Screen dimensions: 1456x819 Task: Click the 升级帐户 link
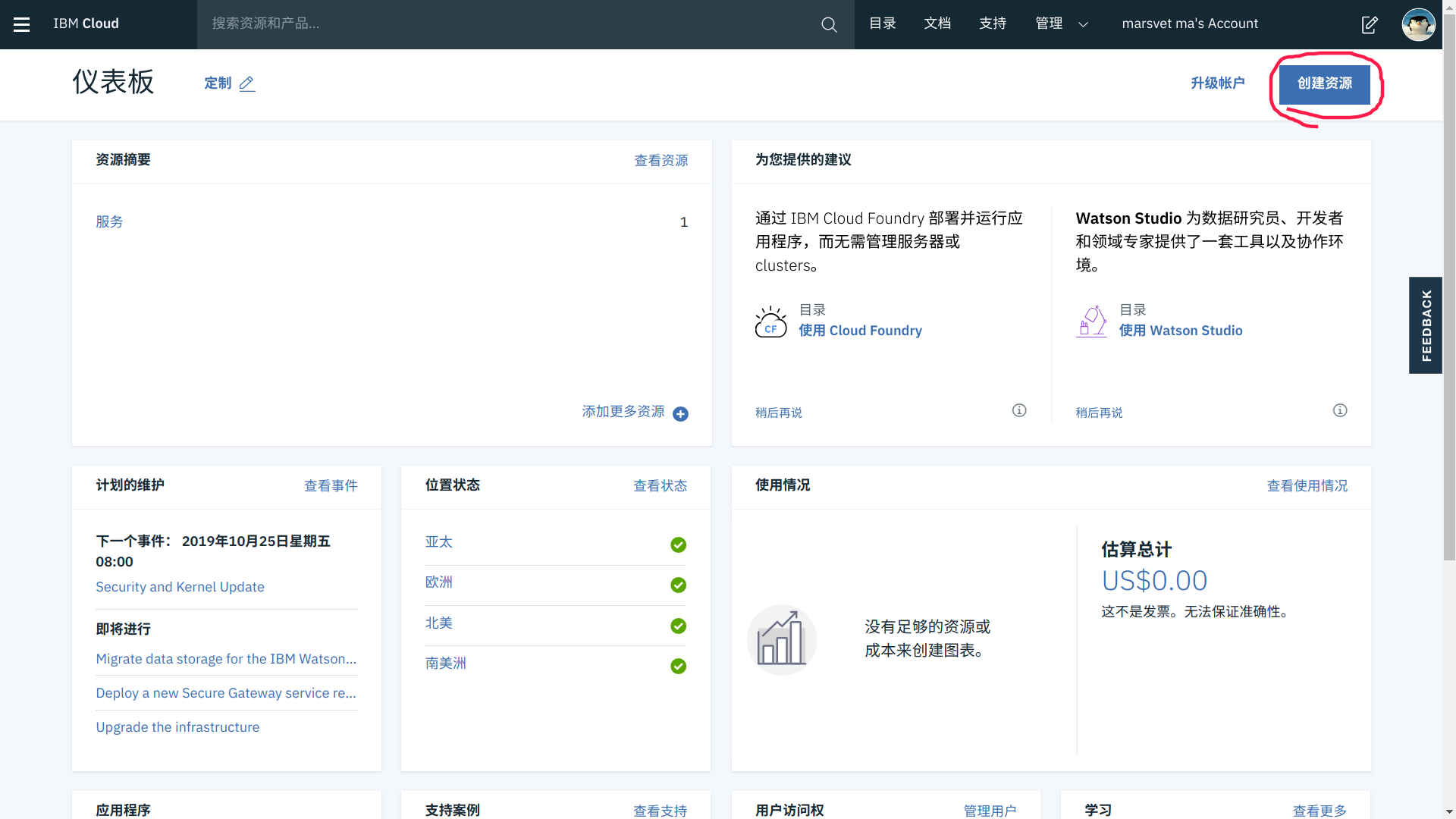click(1217, 83)
